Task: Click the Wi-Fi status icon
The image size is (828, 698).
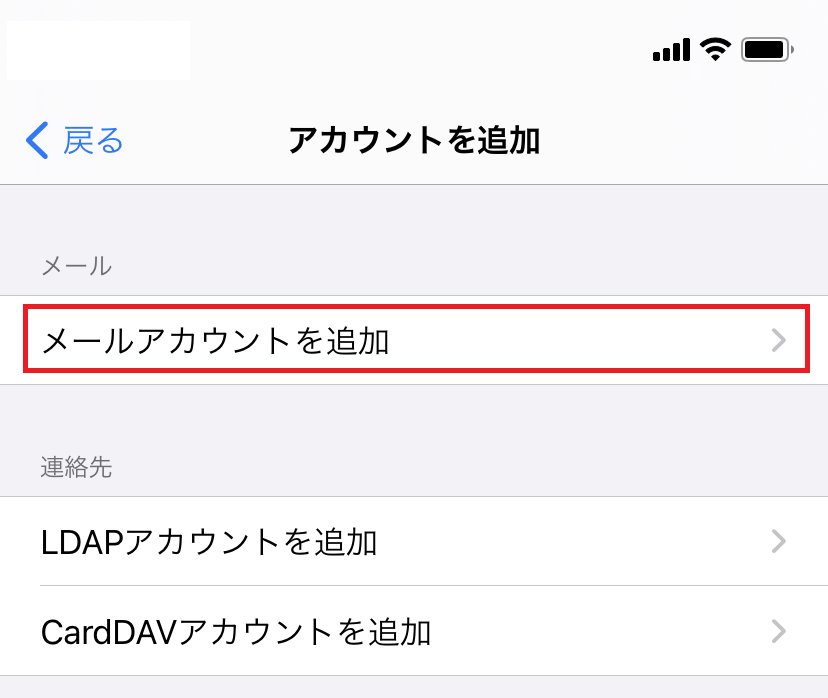Action: coord(715,49)
